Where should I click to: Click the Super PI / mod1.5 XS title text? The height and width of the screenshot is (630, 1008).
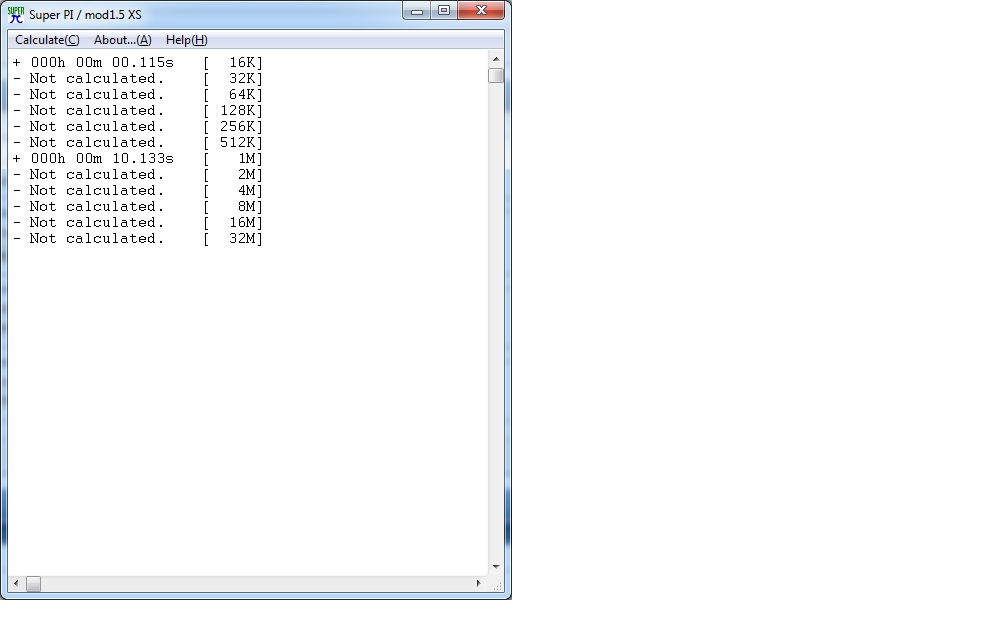click(85, 14)
